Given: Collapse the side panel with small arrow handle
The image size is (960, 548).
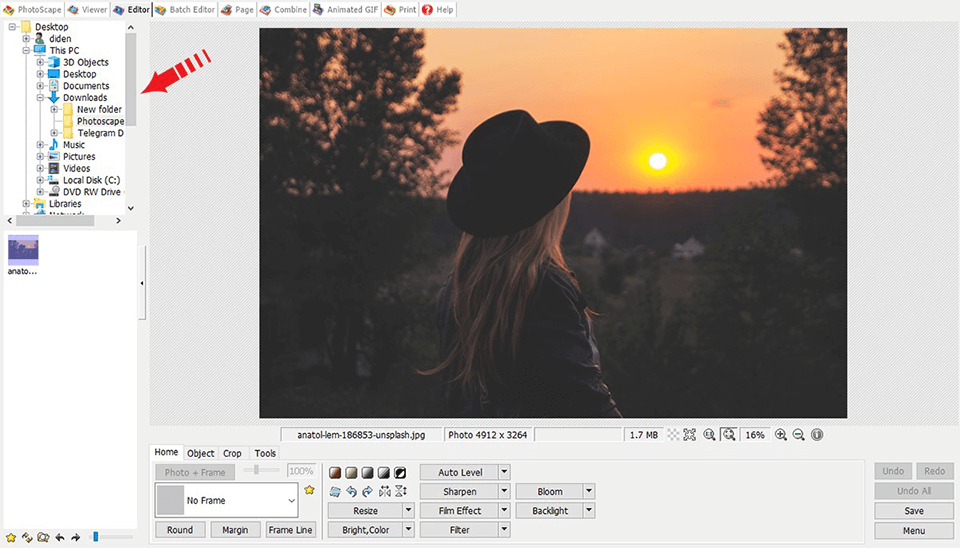Looking at the screenshot, I should 142,283.
